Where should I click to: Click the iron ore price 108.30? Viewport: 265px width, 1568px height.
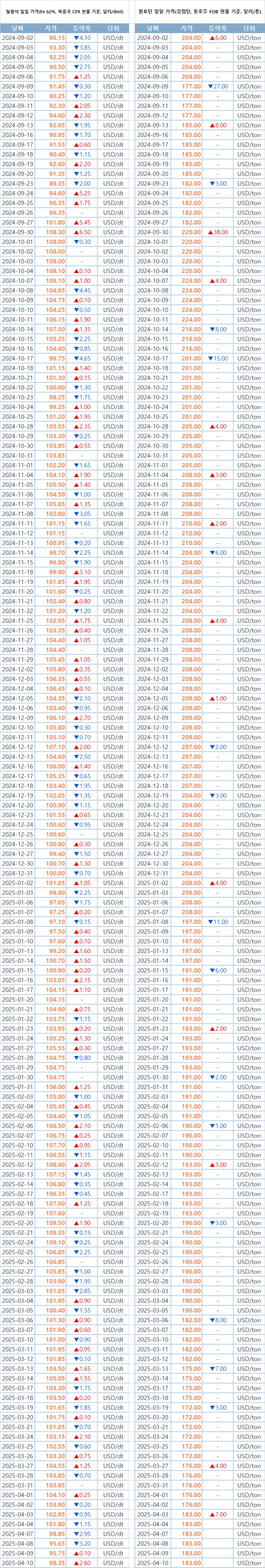click(x=56, y=232)
